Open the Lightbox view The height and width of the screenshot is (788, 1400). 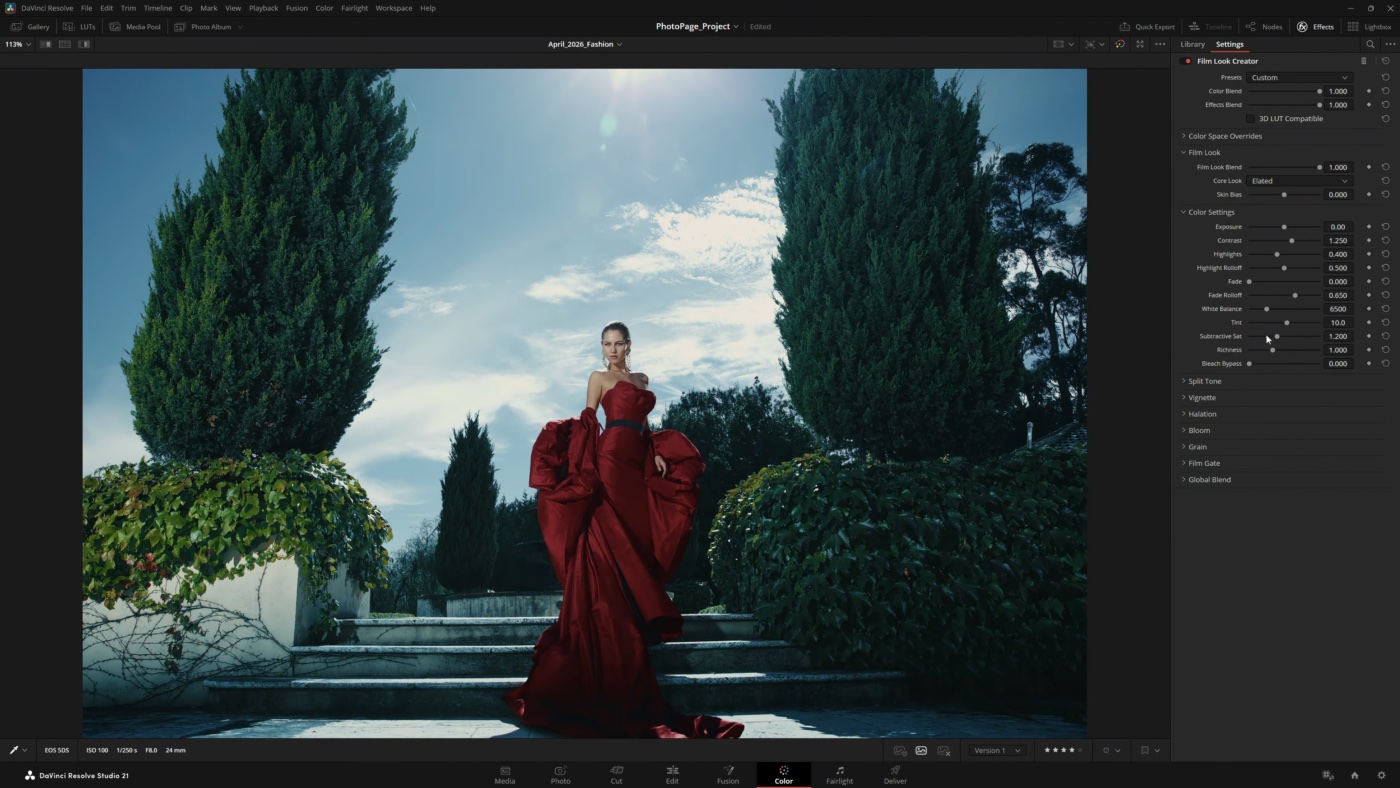[1368, 27]
